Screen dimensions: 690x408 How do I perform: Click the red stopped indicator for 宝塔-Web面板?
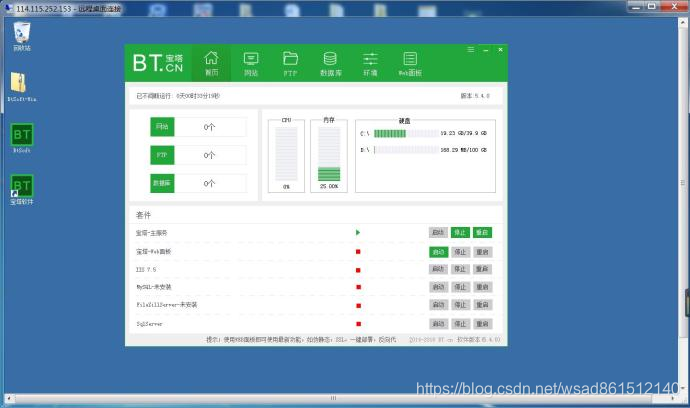pos(358,252)
